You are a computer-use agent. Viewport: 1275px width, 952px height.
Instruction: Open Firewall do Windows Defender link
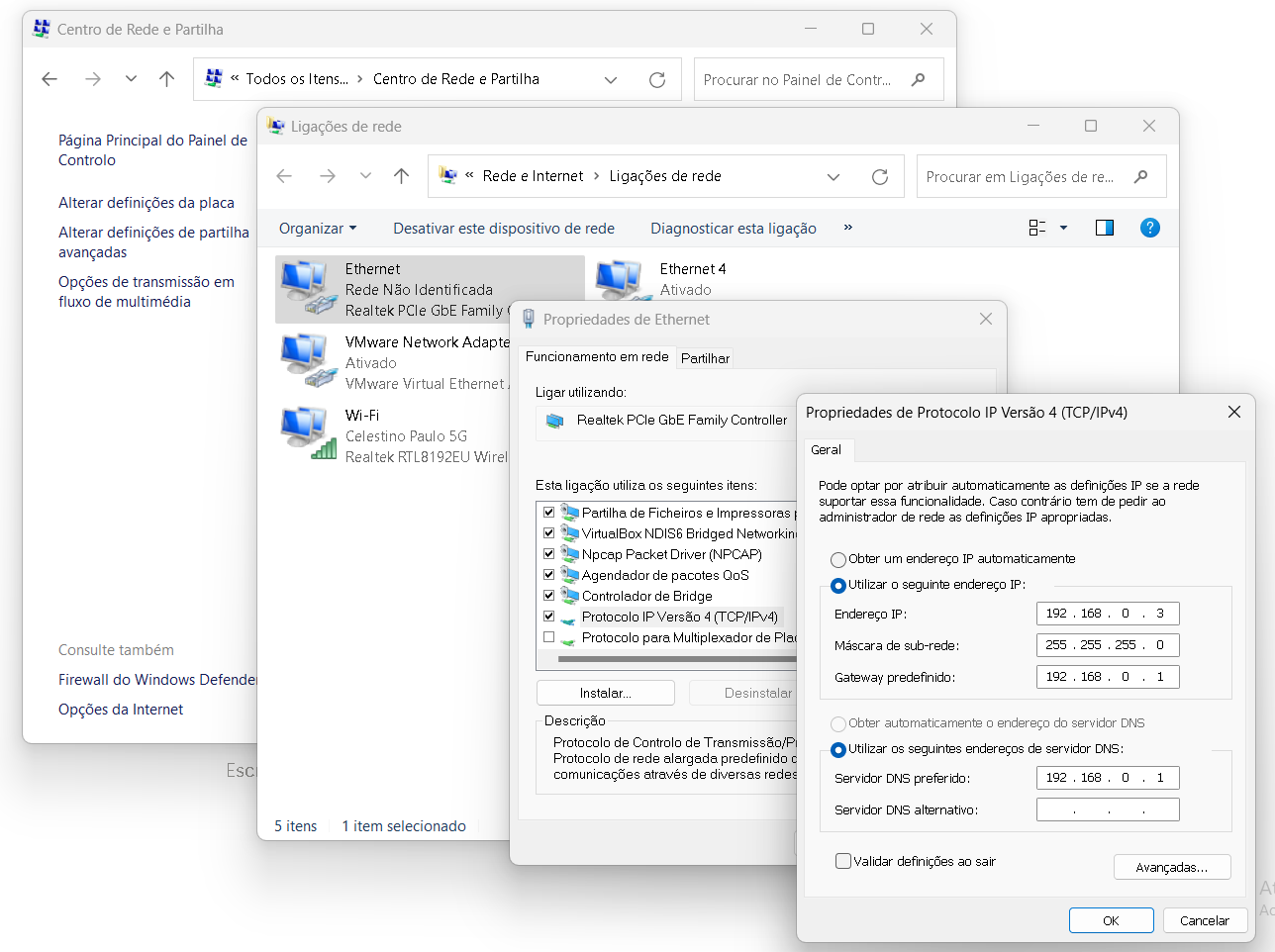click(156, 680)
